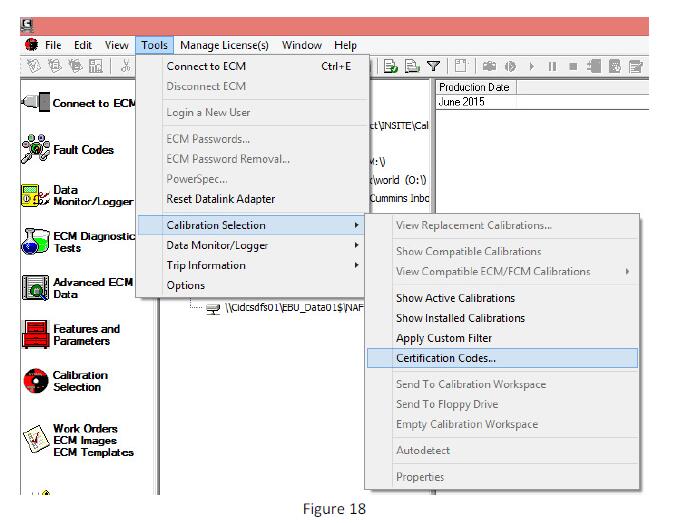Click the pause toolbar button
Image resolution: width=674 pixels, height=523 pixels.
552,66
